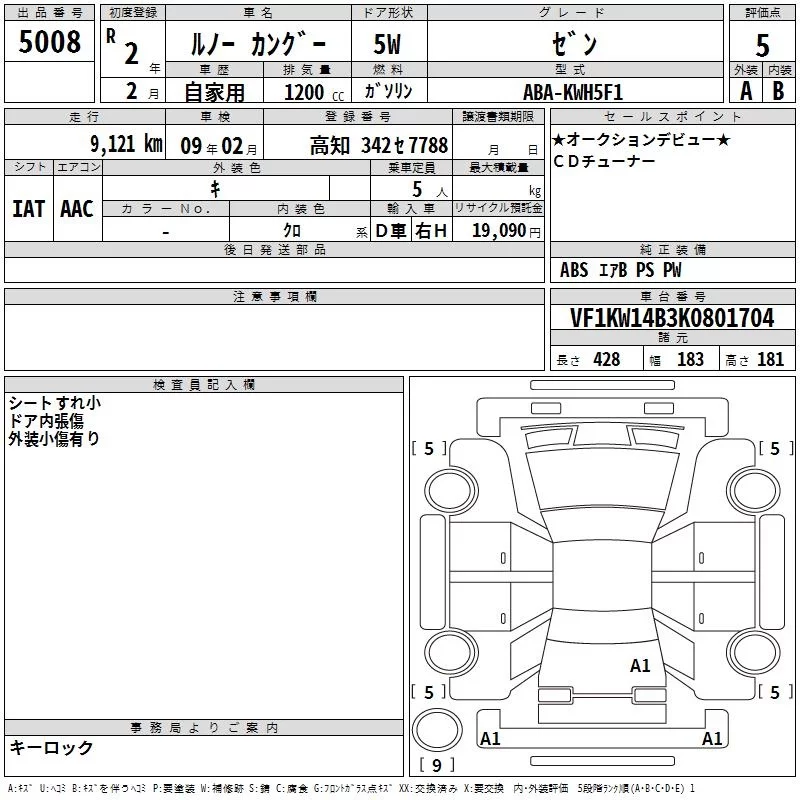Click the A1 mark at the diagram's bottom-left bumper corner

(x=490, y=738)
